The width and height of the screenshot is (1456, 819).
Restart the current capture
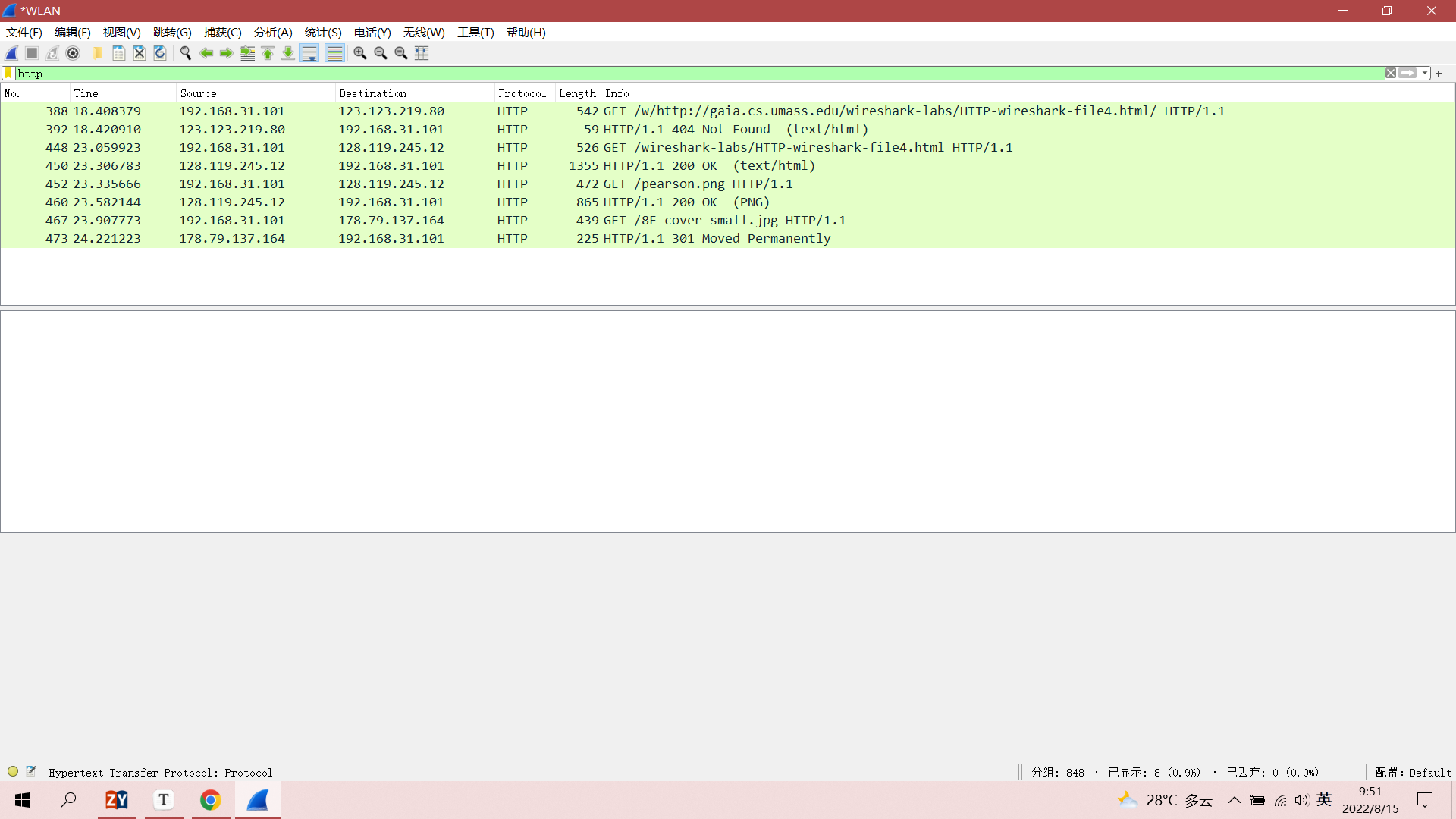pos(52,53)
